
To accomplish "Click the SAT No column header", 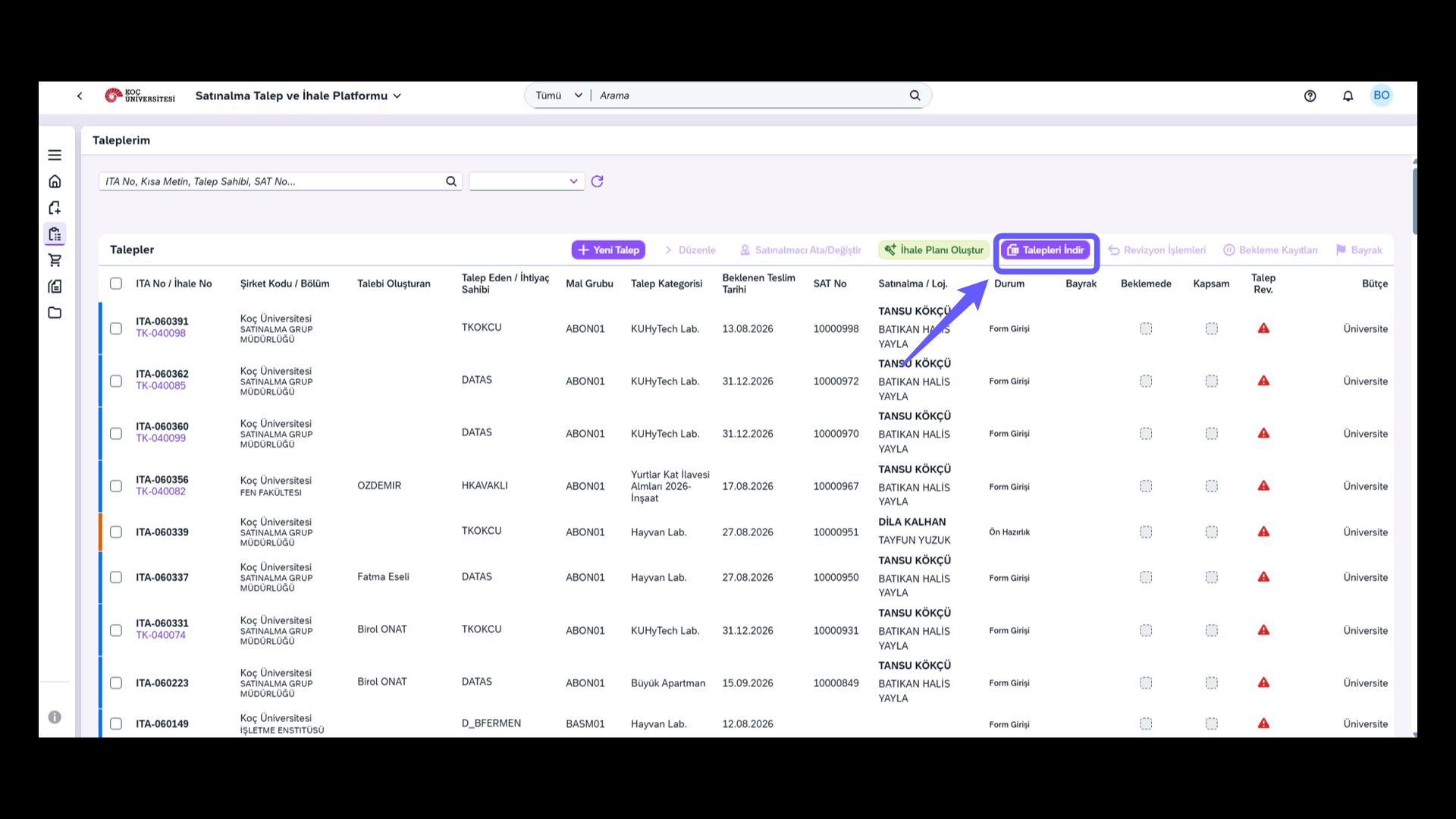I will (x=830, y=284).
